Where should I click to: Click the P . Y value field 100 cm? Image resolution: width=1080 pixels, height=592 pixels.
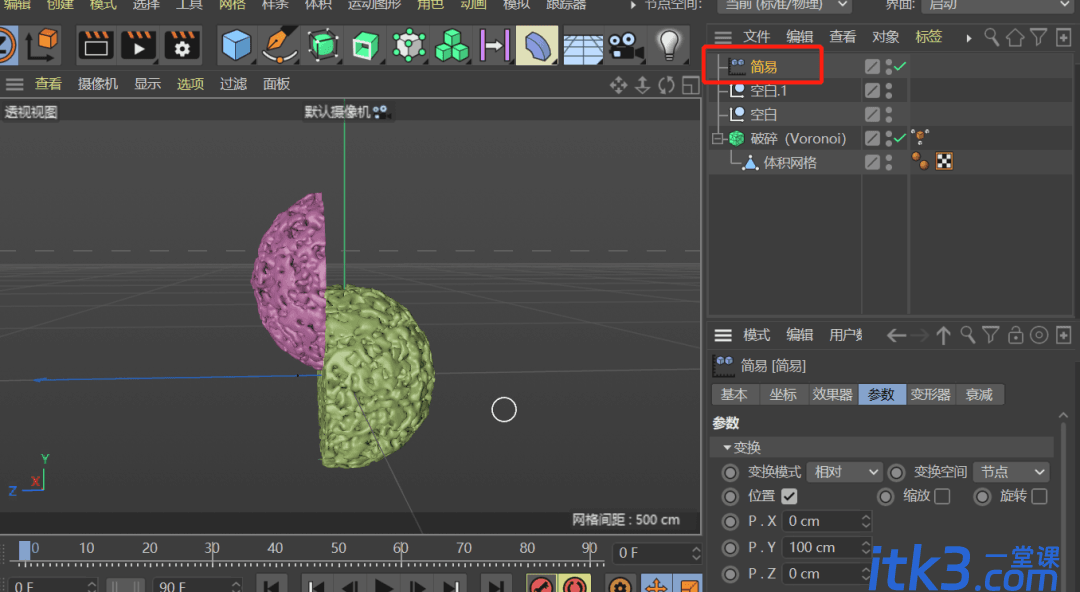point(822,548)
